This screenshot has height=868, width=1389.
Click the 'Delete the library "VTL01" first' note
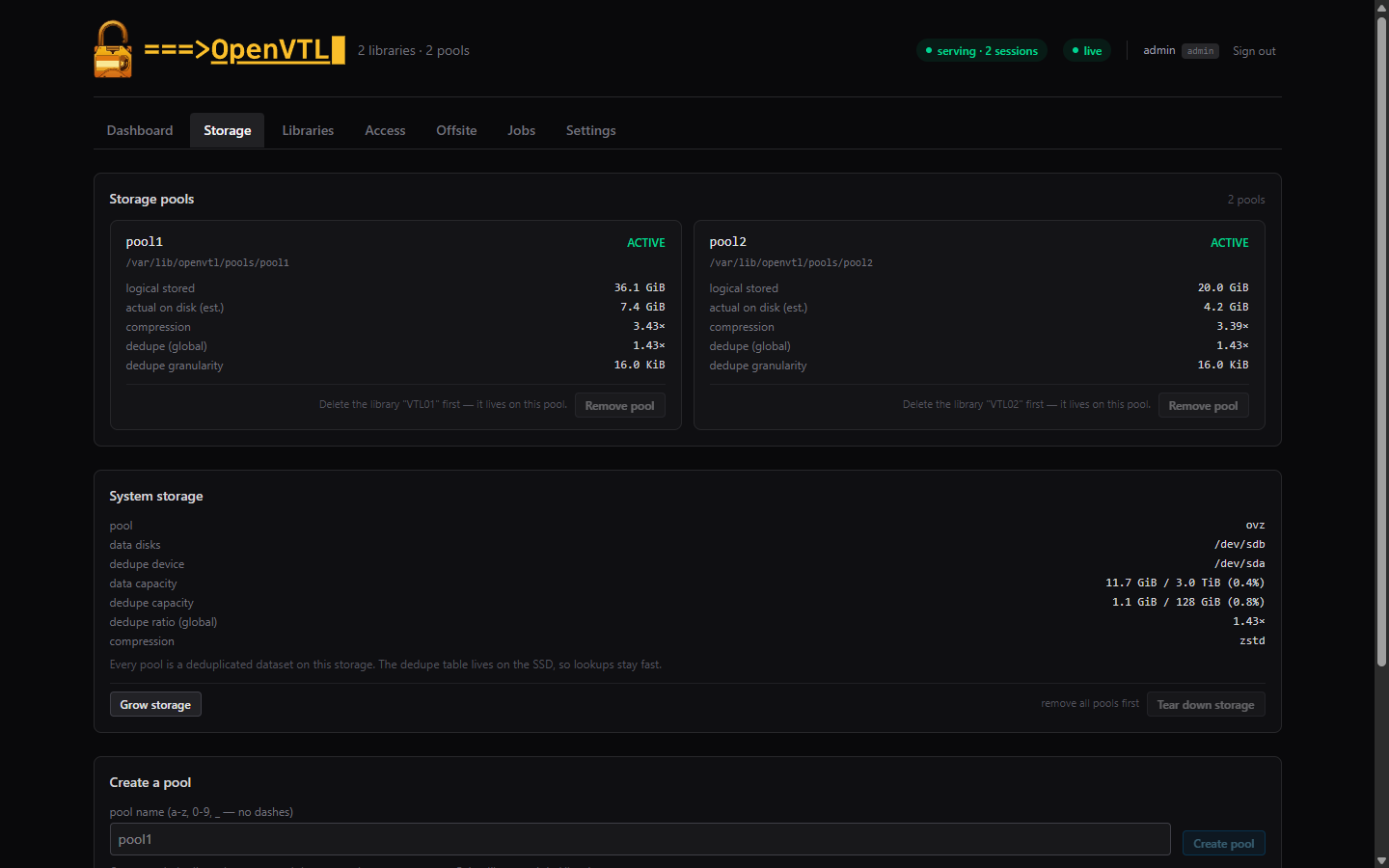[x=443, y=404]
